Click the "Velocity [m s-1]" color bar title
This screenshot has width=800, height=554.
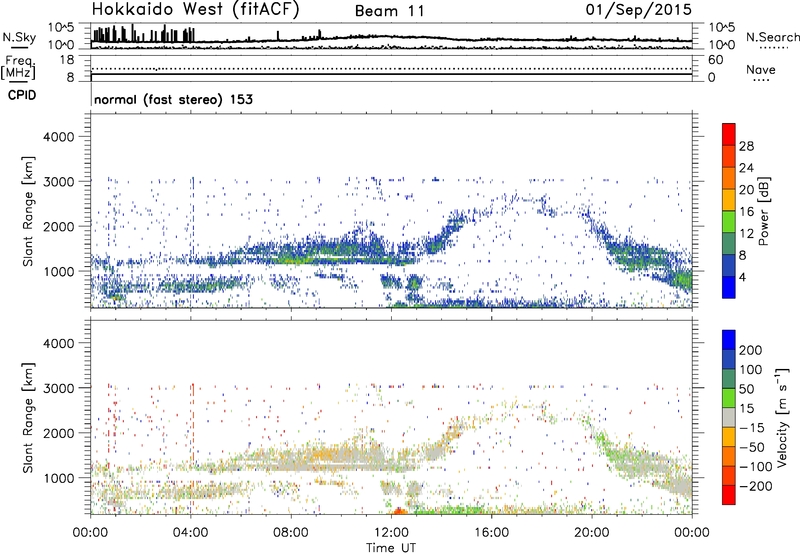tap(782, 417)
